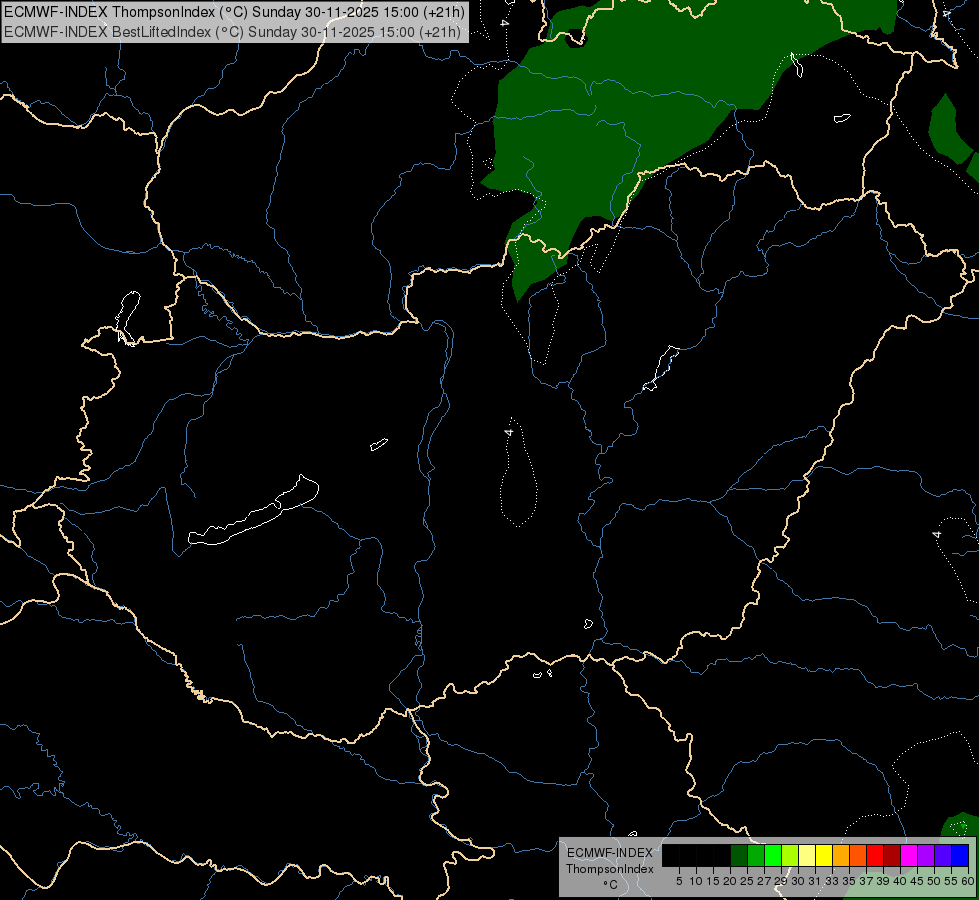Click the legend text ECMWF-INDEX

610,853
